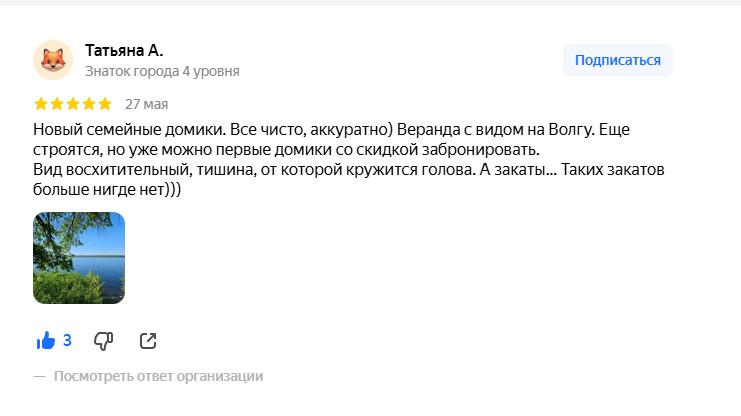This screenshot has height=416, width=741.
Task: Click the first yellow rating star
Action: [41, 104]
